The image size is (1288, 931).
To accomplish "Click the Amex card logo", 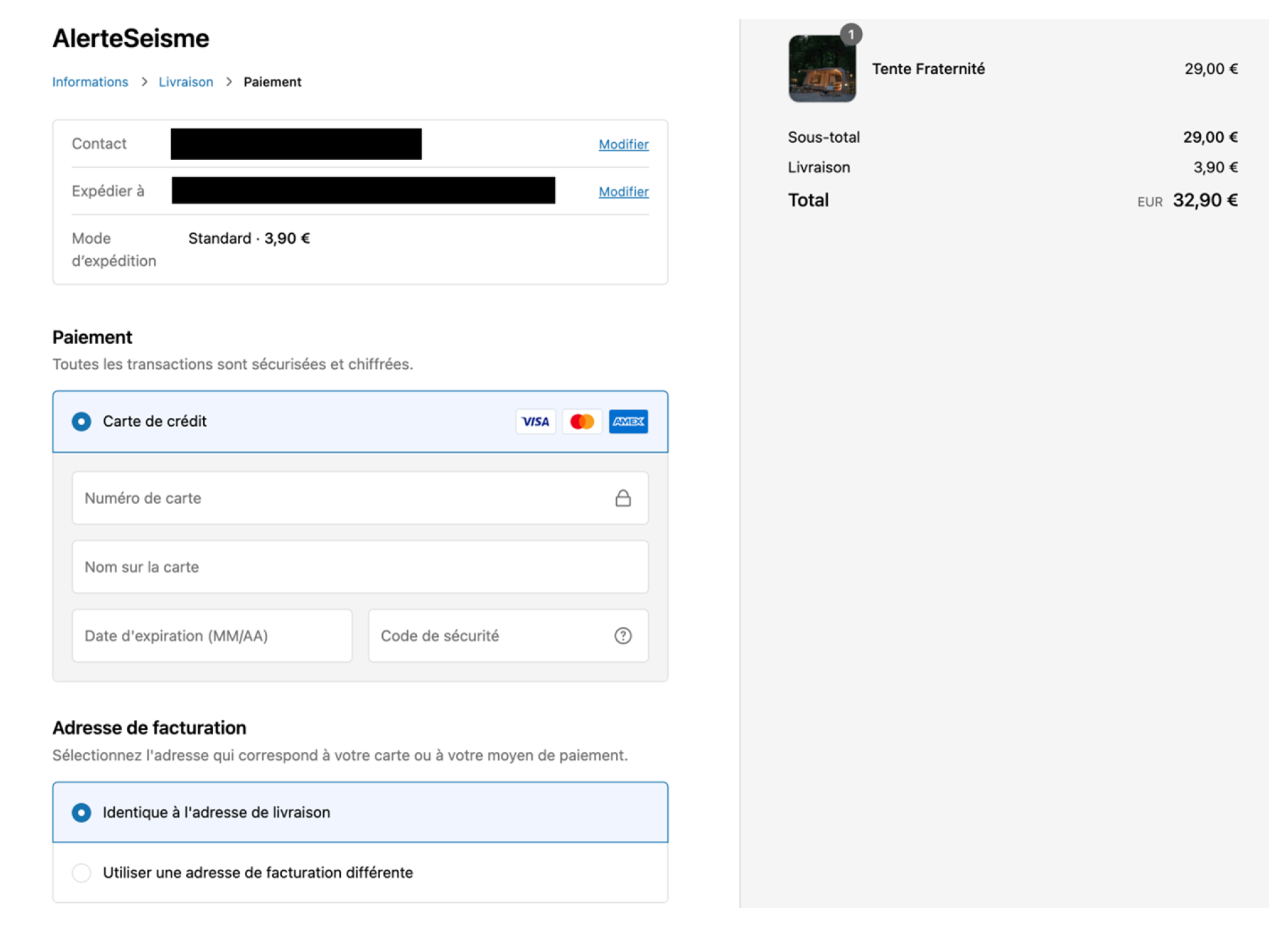I will coord(627,421).
